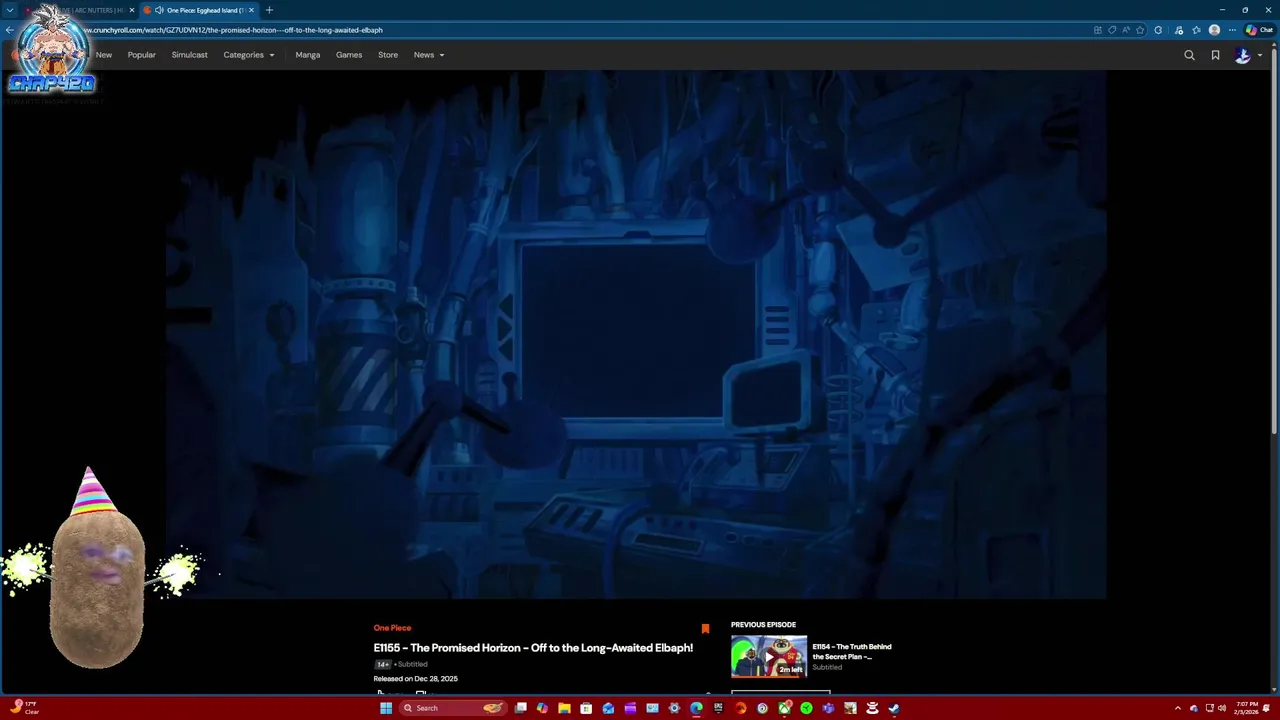Navigate to Manga section
This screenshot has height=720, width=1280.
click(307, 55)
